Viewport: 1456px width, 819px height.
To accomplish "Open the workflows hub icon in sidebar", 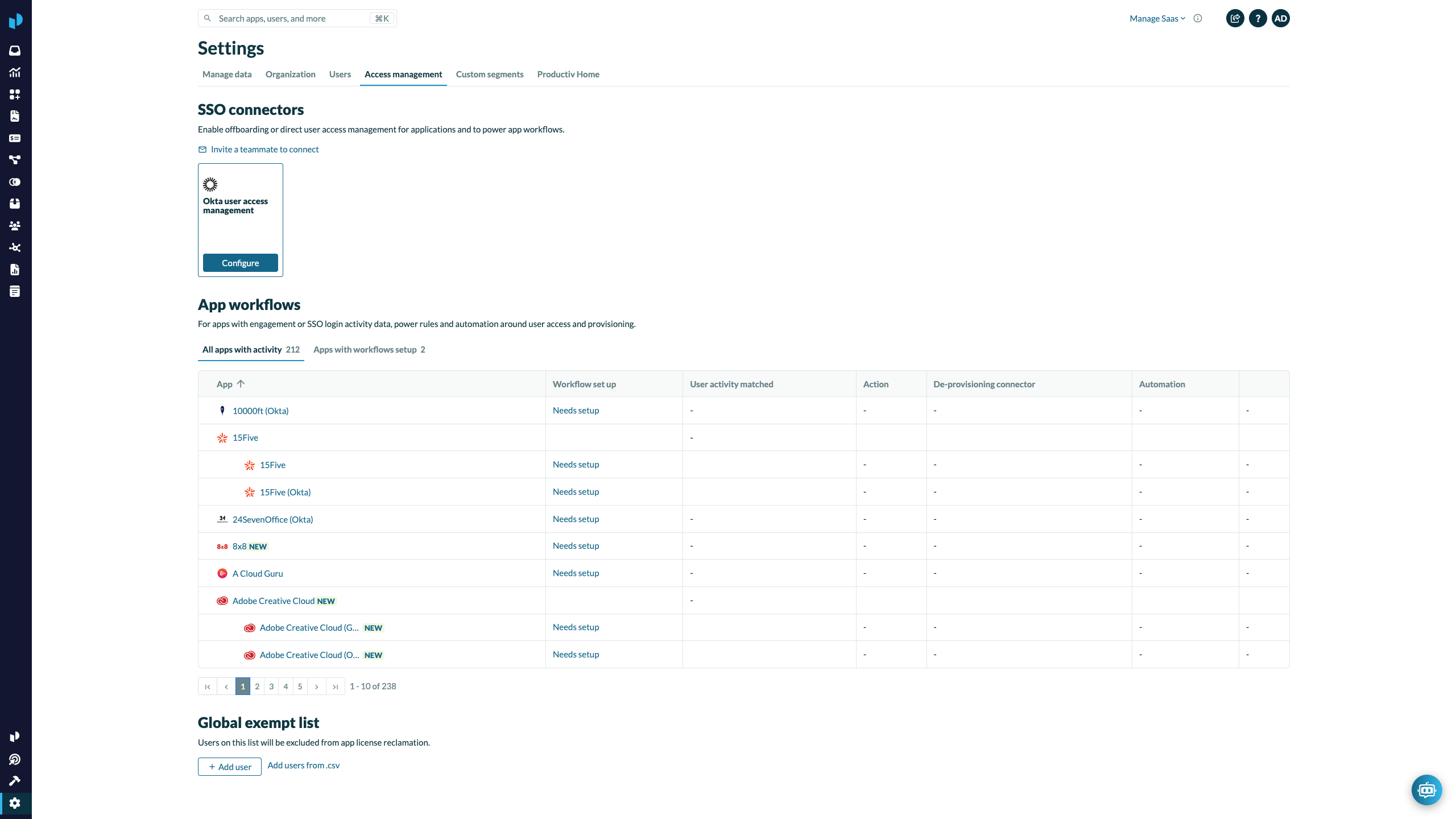I will click(x=15, y=247).
